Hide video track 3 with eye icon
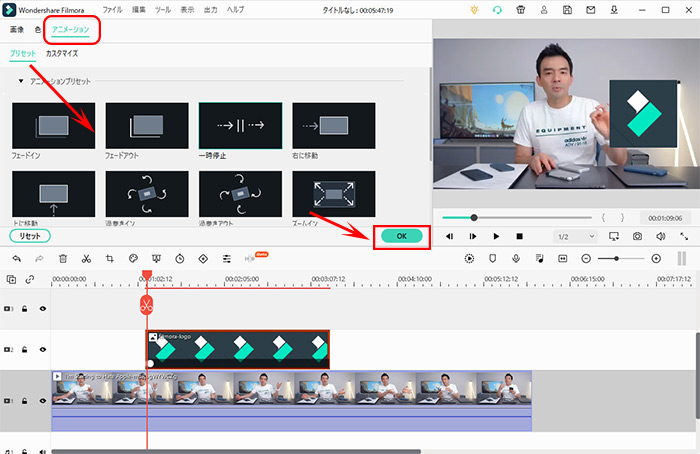 coord(43,308)
